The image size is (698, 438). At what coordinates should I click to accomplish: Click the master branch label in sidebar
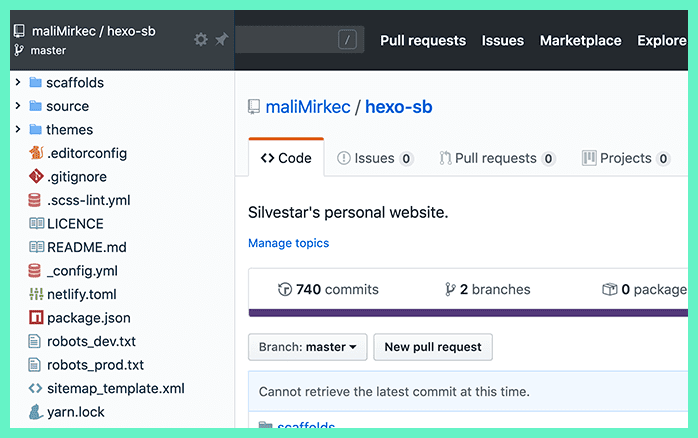coord(48,50)
